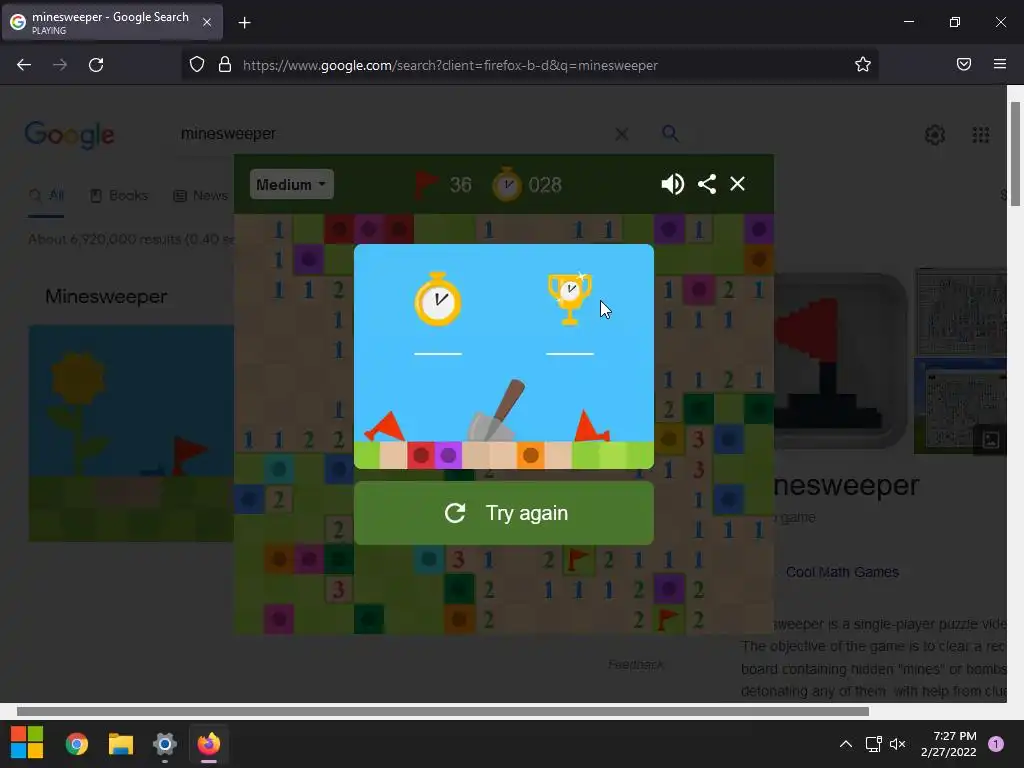Click the Google logo
Viewport: 1024px width, 768px height.
(x=69, y=135)
